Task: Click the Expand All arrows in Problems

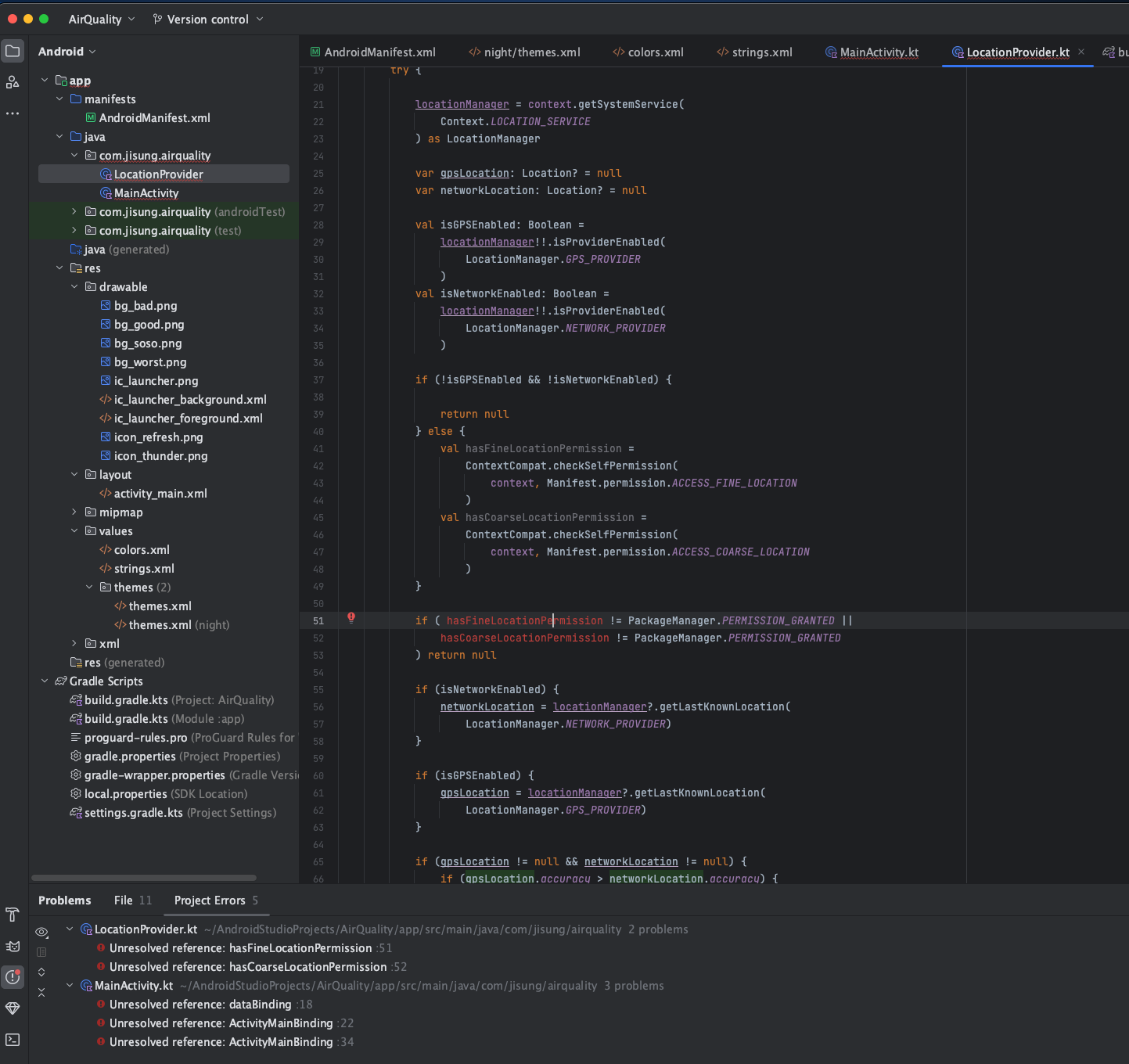Action: [x=41, y=972]
